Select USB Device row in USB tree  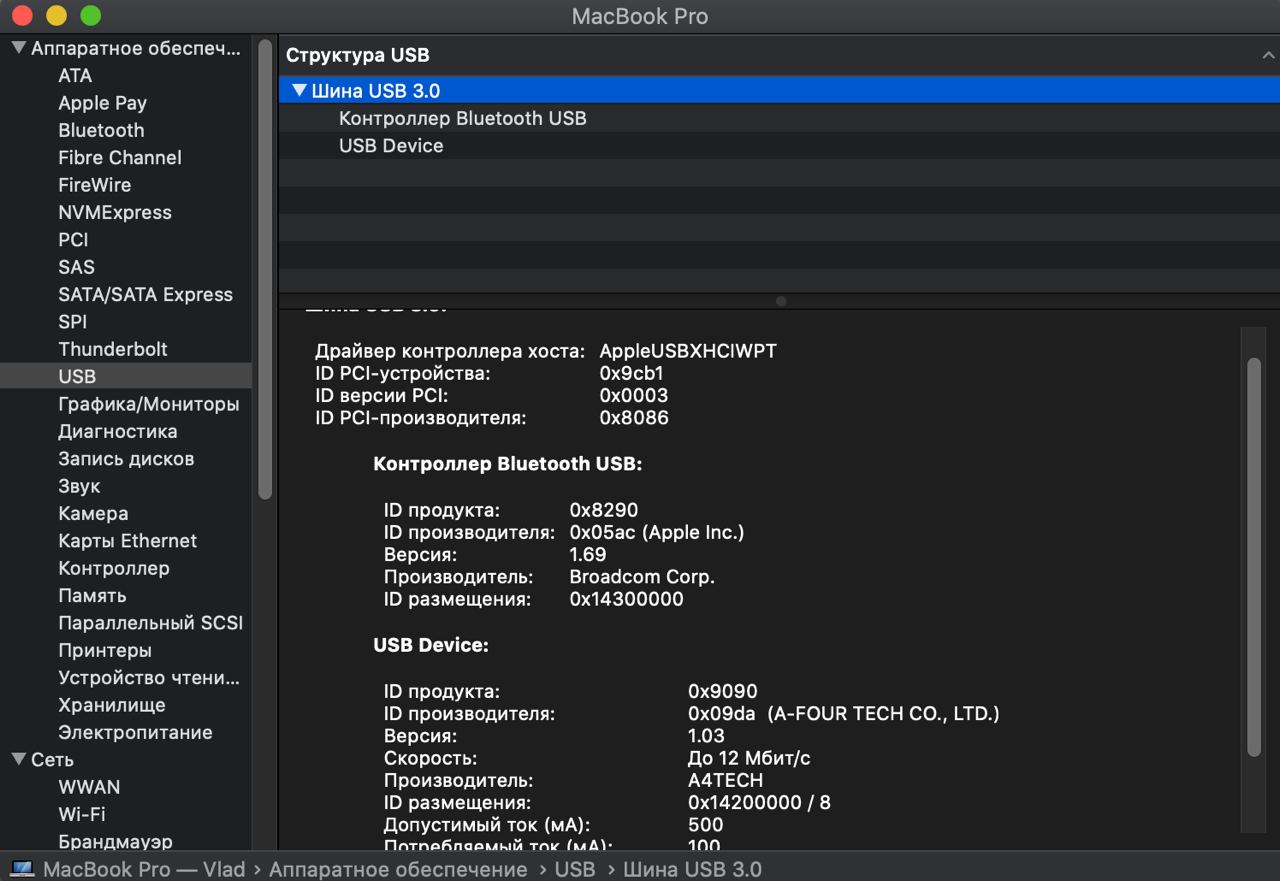coord(779,145)
